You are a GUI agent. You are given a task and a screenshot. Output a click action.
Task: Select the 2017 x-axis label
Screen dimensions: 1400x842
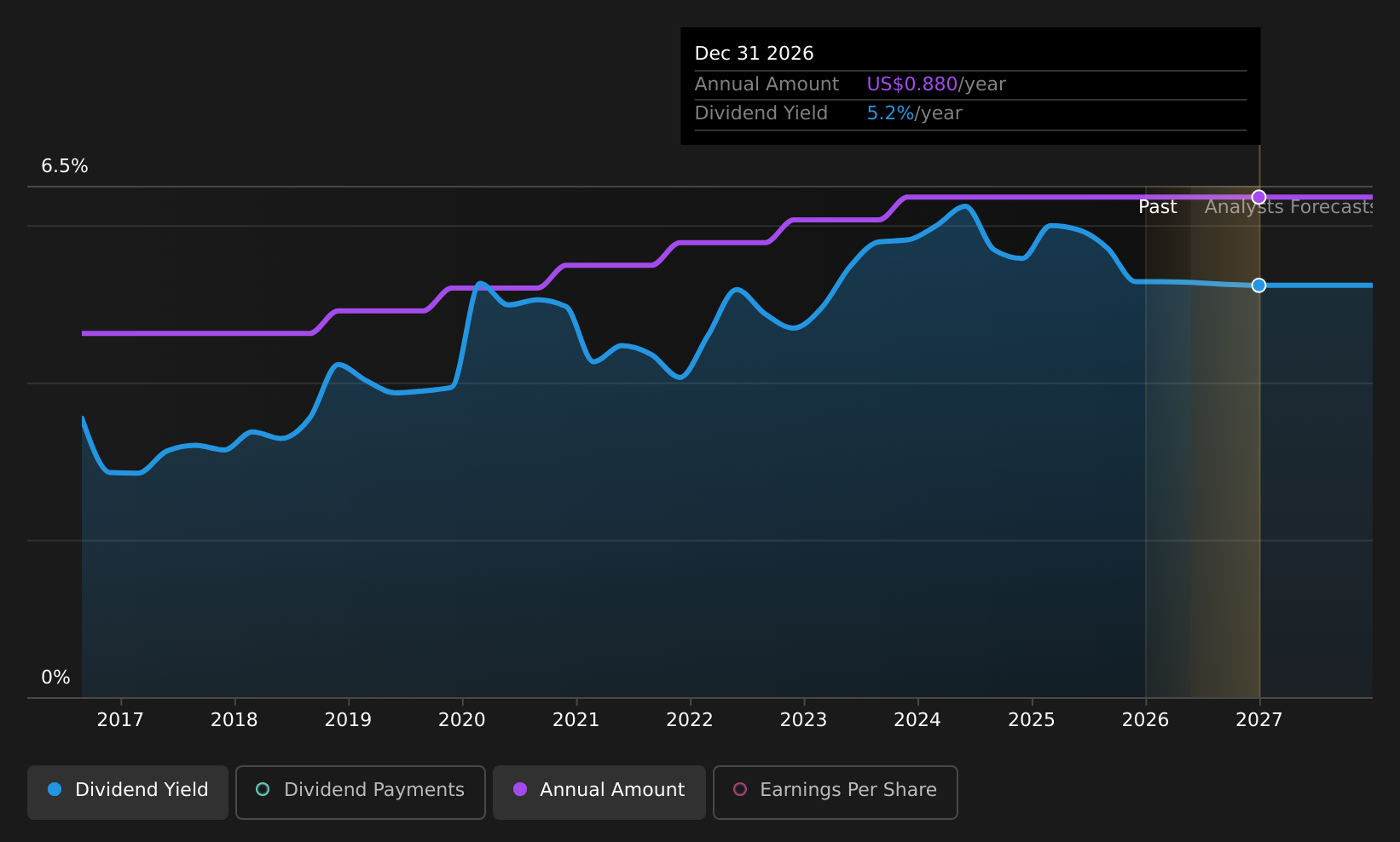[120, 720]
